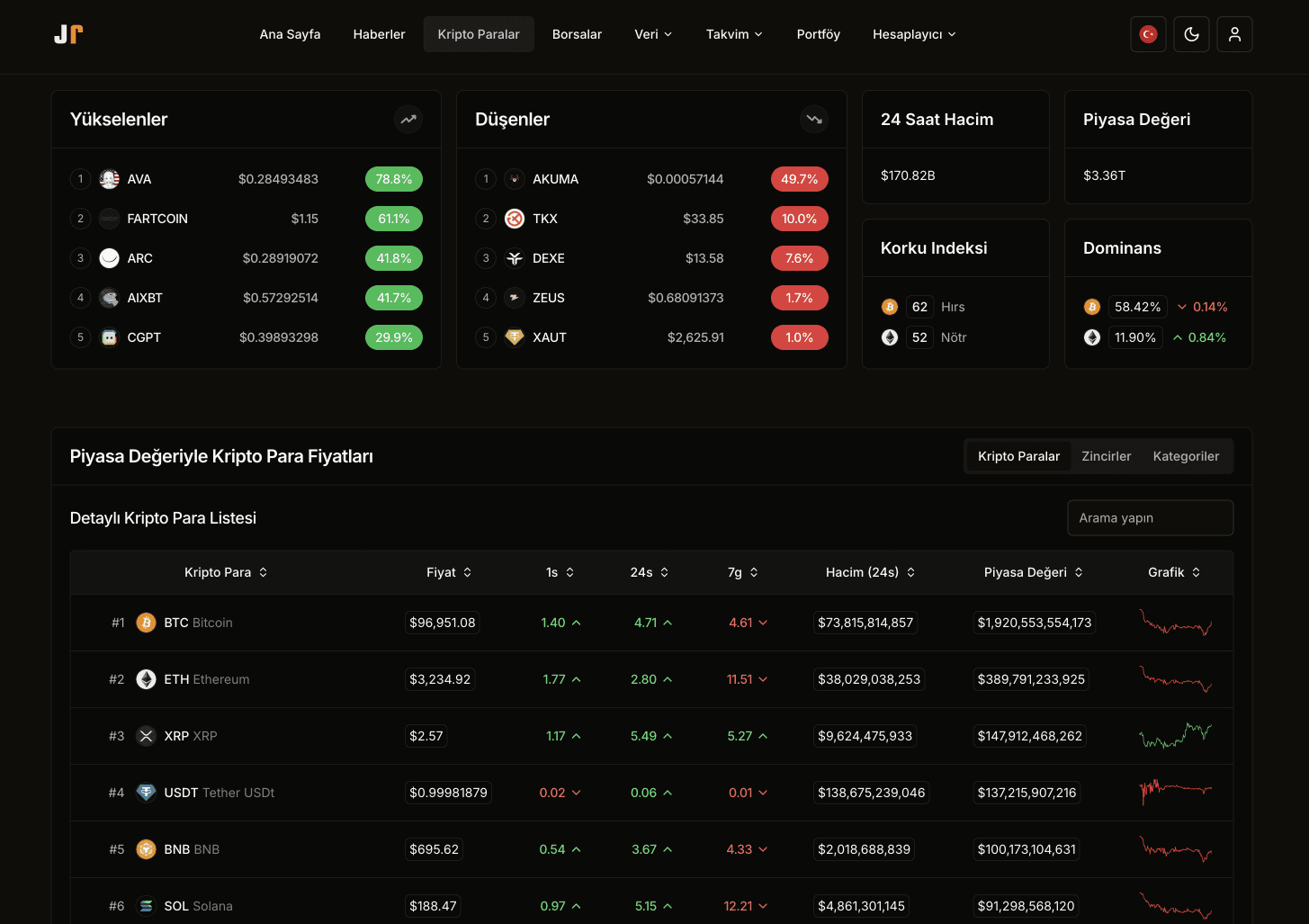The height and width of the screenshot is (924, 1309).
Task: Click the AVA 78.8% gain badge
Action: (x=394, y=179)
